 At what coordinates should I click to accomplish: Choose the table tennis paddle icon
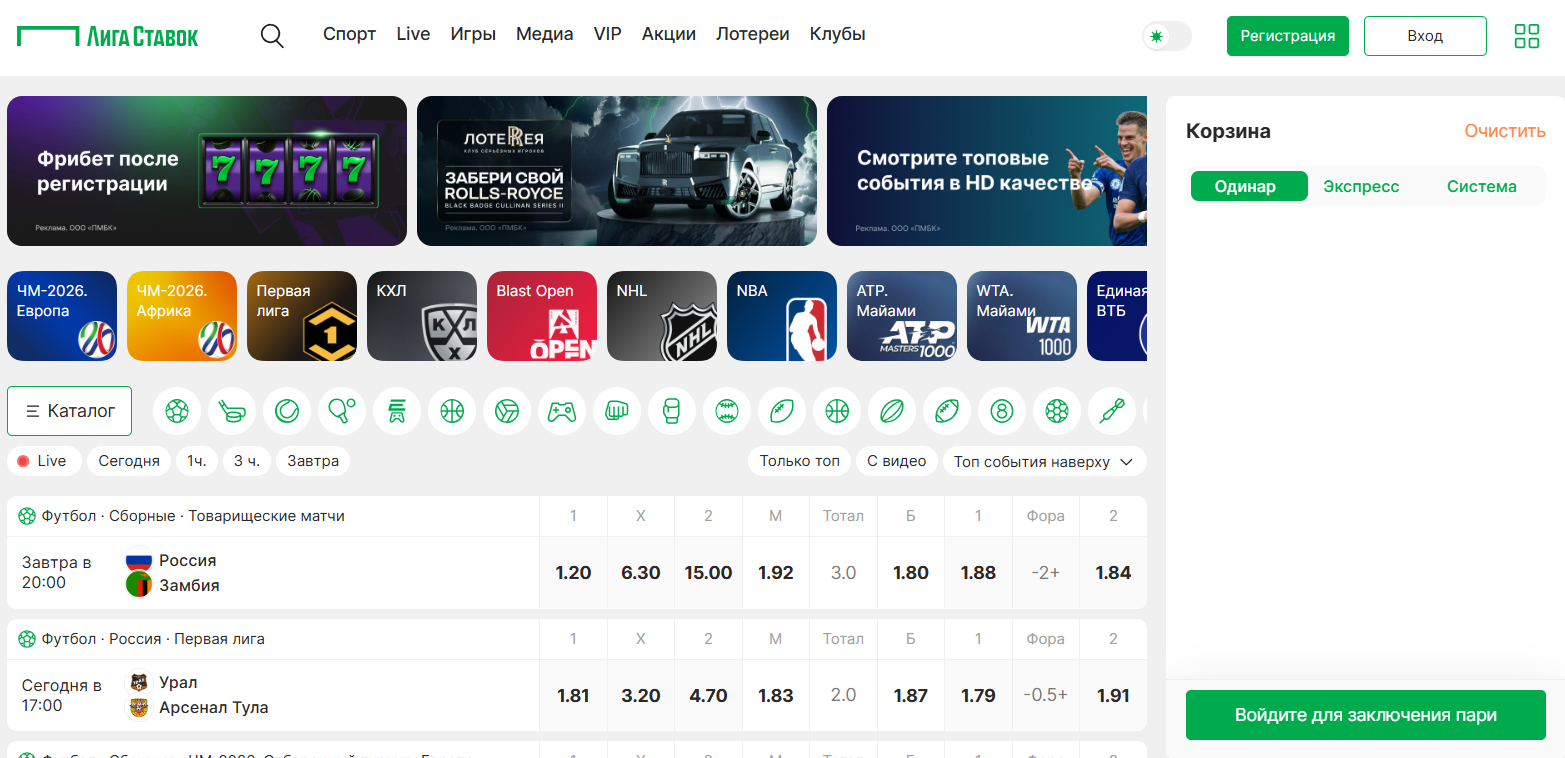(342, 411)
